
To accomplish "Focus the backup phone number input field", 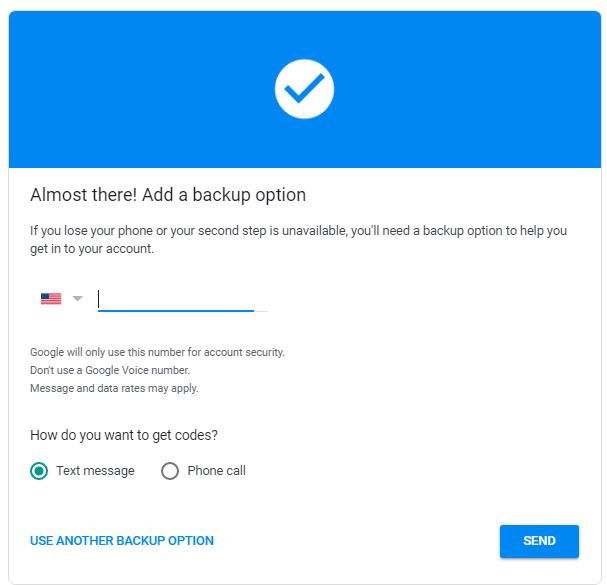I will (x=182, y=299).
